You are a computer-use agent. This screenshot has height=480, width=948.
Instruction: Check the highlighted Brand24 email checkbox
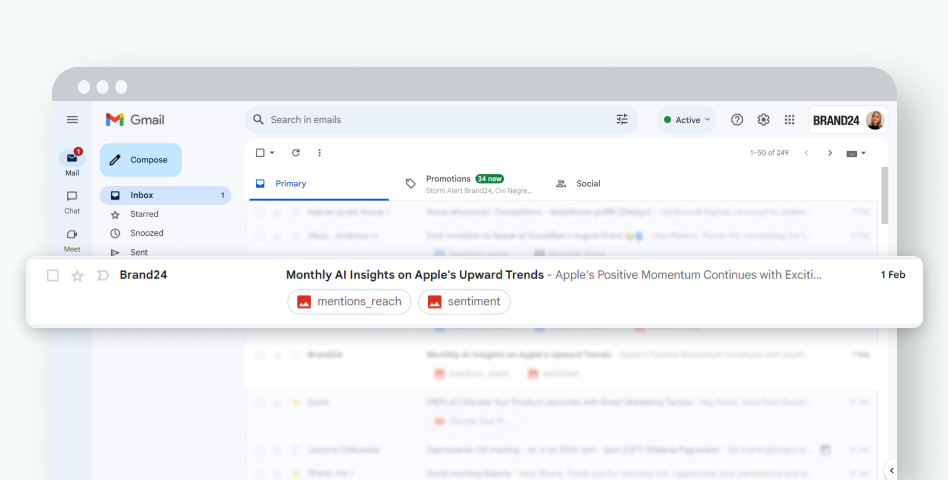click(53, 276)
